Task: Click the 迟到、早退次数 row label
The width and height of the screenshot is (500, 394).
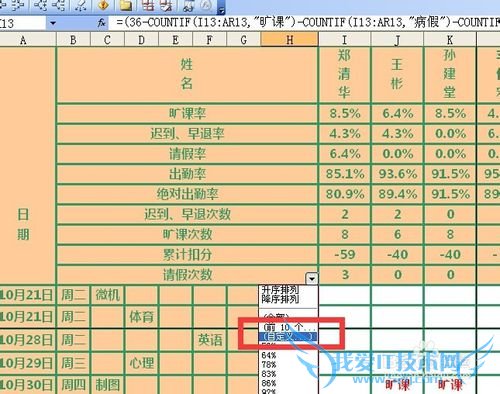Action: pyautogui.click(x=187, y=214)
